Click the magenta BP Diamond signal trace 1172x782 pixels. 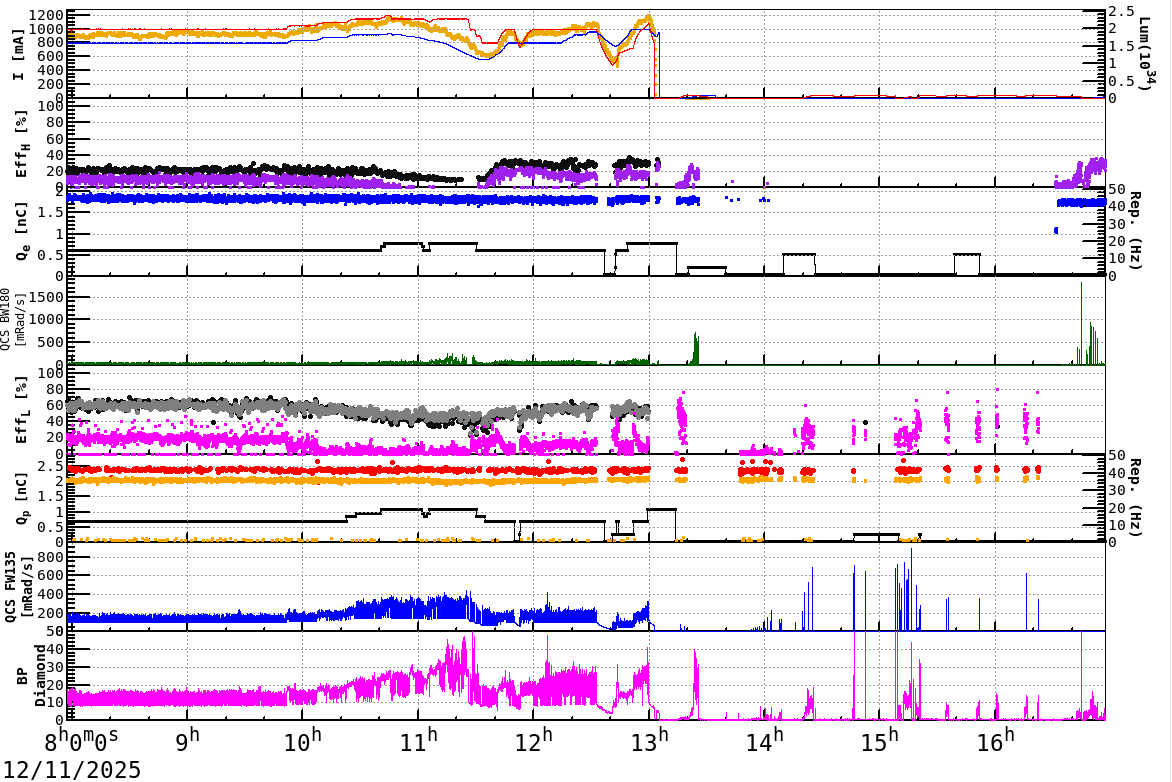pos(300,698)
